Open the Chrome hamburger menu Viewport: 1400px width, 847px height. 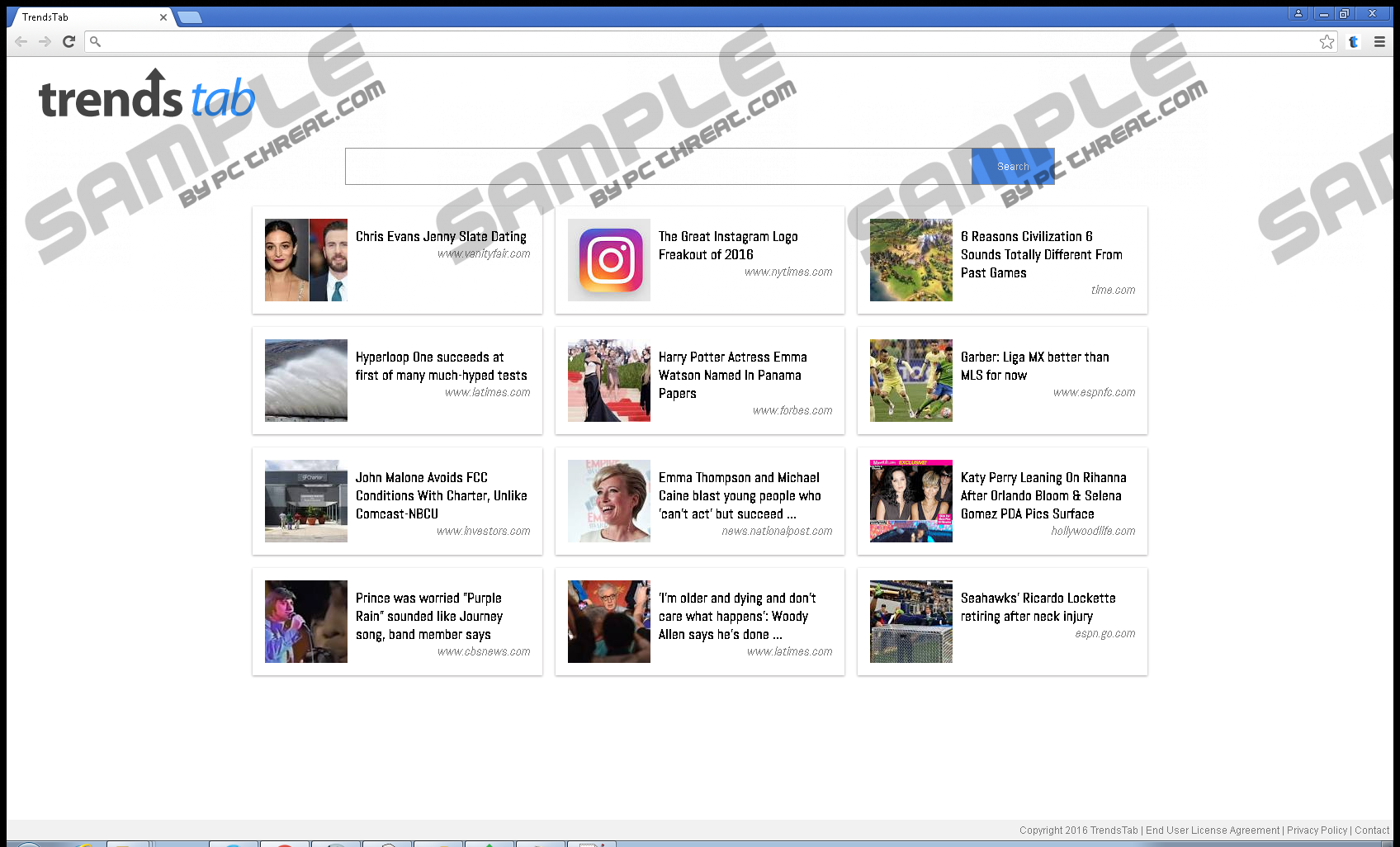(x=1379, y=42)
